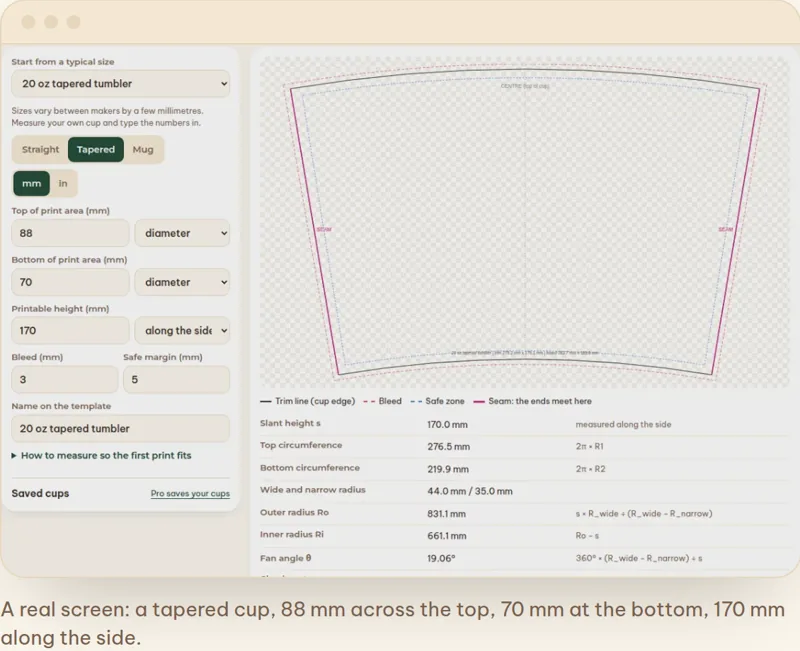Click the 'Ro − s' formula text
800x651 pixels.
click(587, 536)
